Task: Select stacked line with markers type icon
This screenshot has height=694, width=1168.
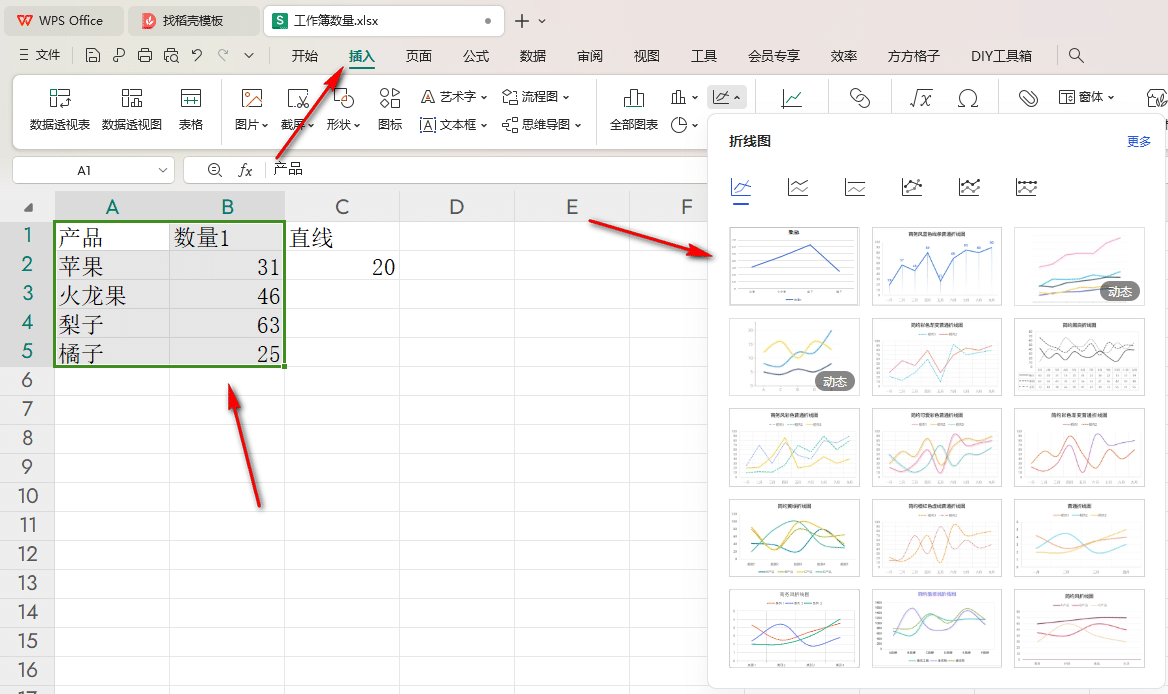Action: pyautogui.click(x=969, y=188)
